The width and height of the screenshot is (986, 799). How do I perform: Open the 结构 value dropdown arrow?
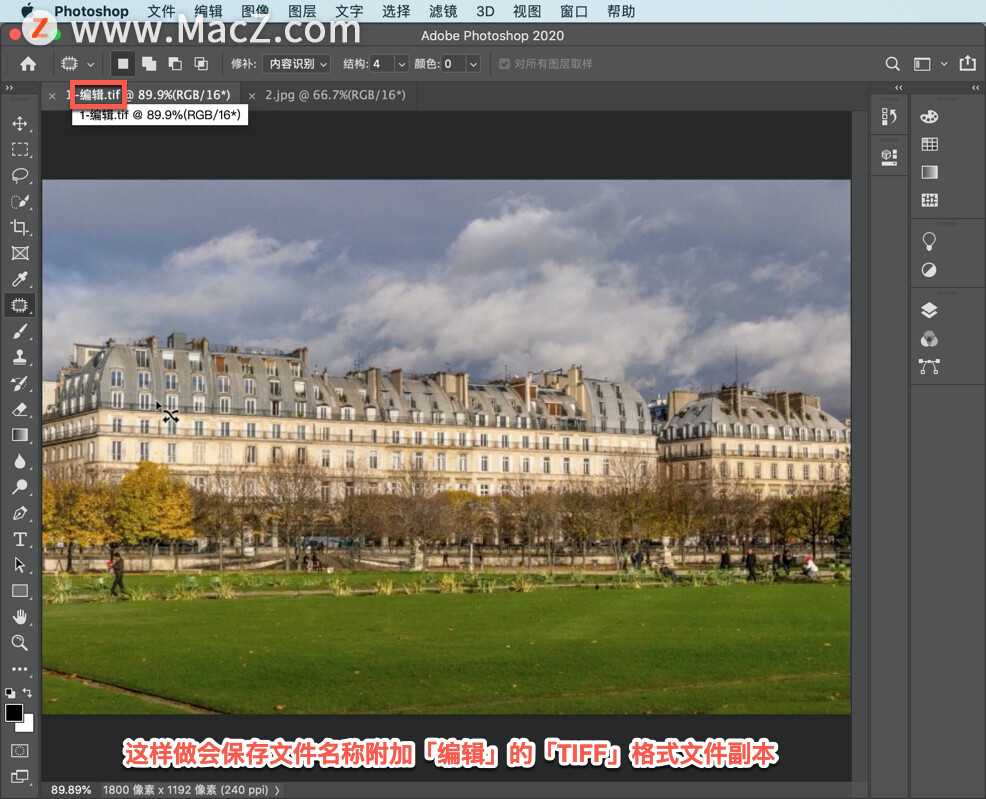click(x=402, y=63)
